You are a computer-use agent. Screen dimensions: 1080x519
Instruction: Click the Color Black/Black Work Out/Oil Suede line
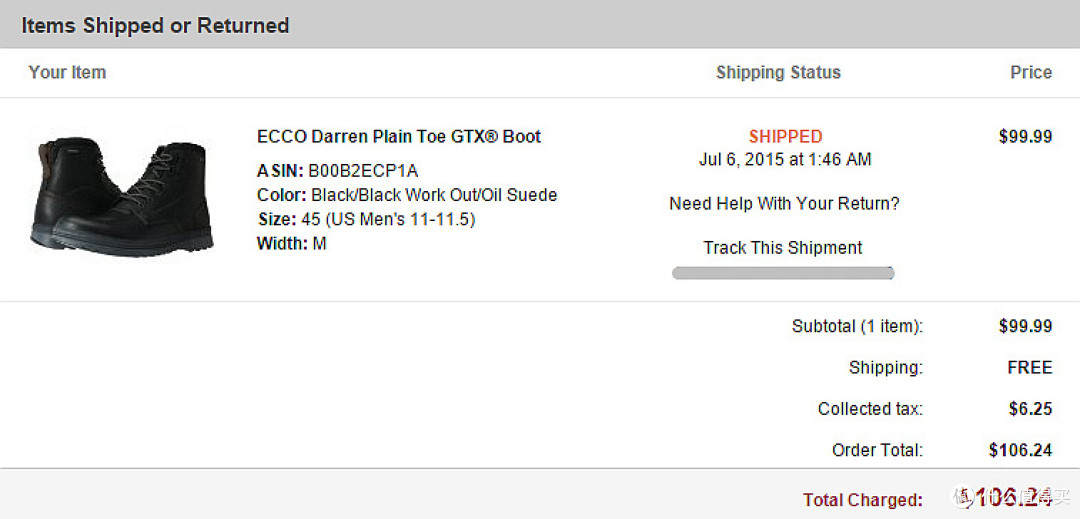pyautogui.click(x=407, y=195)
